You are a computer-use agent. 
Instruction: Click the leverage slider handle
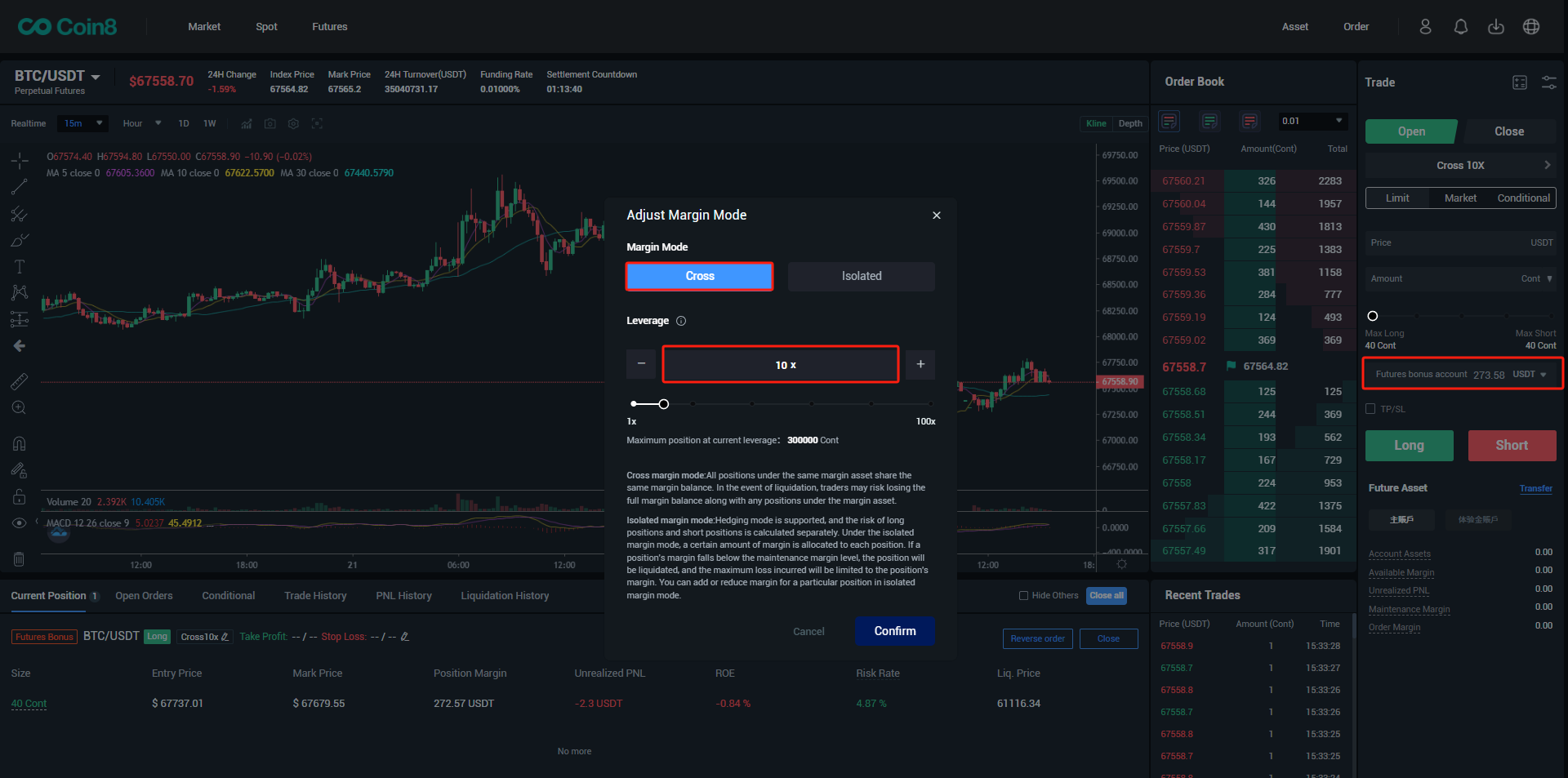point(664,404)
